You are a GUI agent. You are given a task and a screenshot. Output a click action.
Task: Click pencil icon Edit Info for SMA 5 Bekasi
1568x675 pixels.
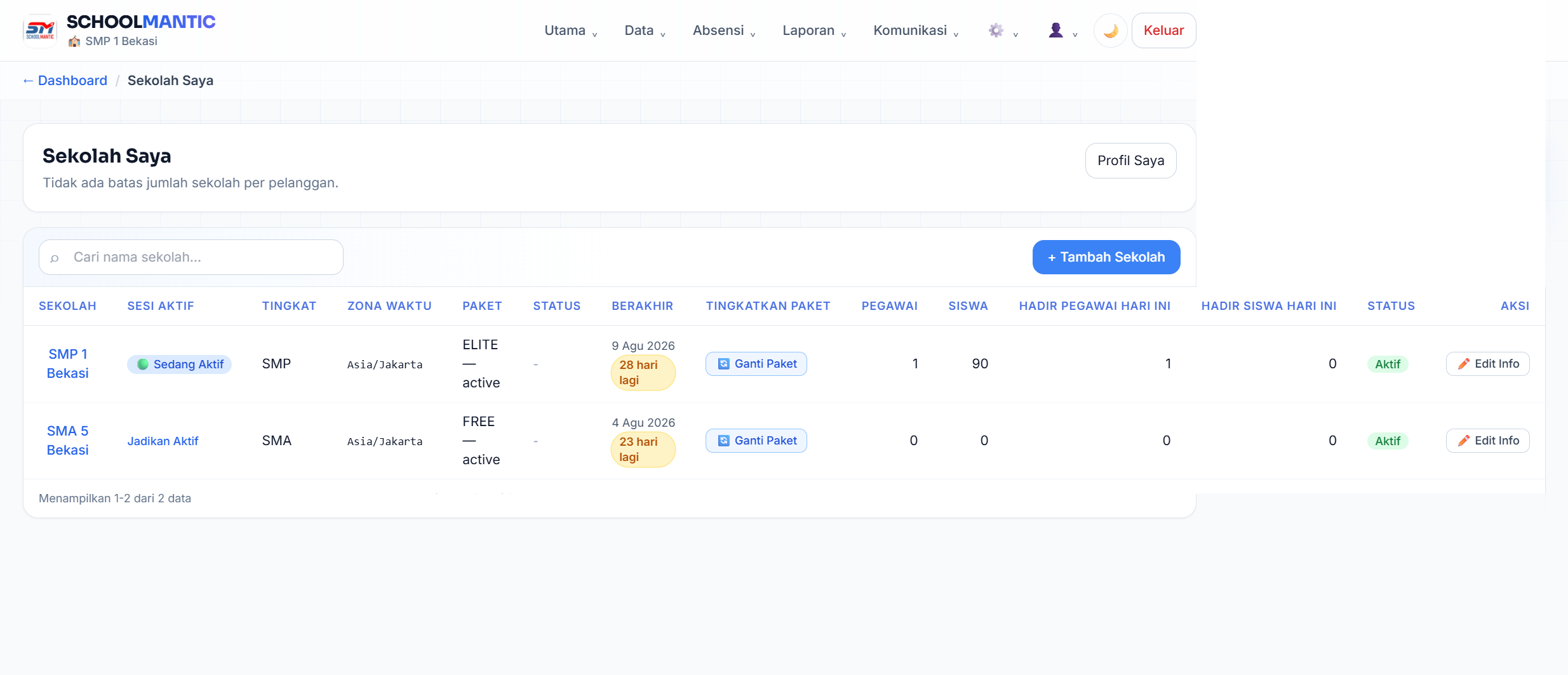point(1487,441)
